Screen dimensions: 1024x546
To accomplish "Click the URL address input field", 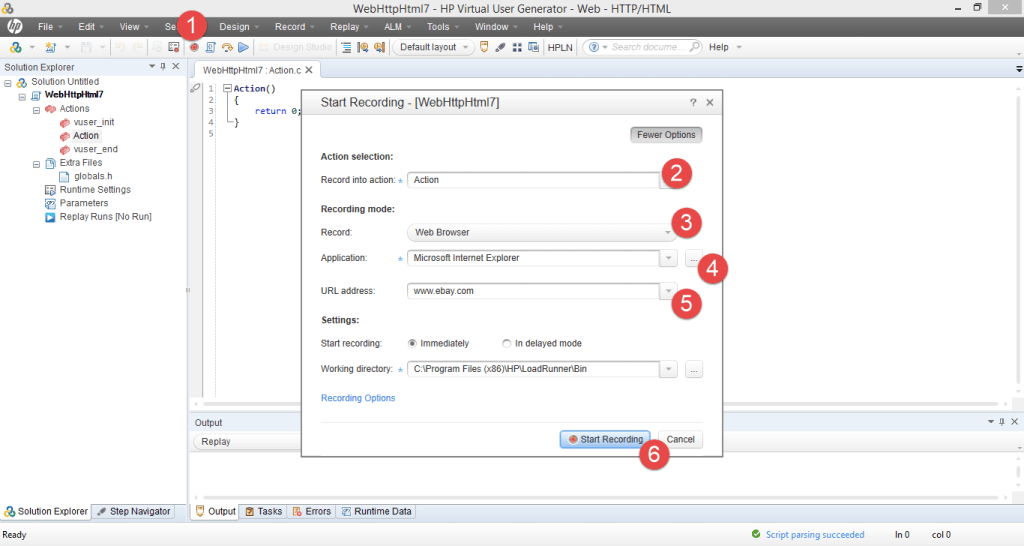I will point(533,291).
